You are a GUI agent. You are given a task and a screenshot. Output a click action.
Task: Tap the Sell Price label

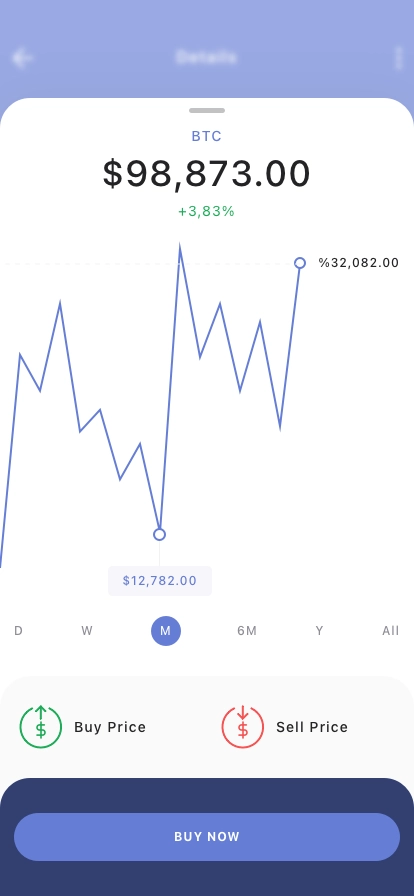[312, 727]
